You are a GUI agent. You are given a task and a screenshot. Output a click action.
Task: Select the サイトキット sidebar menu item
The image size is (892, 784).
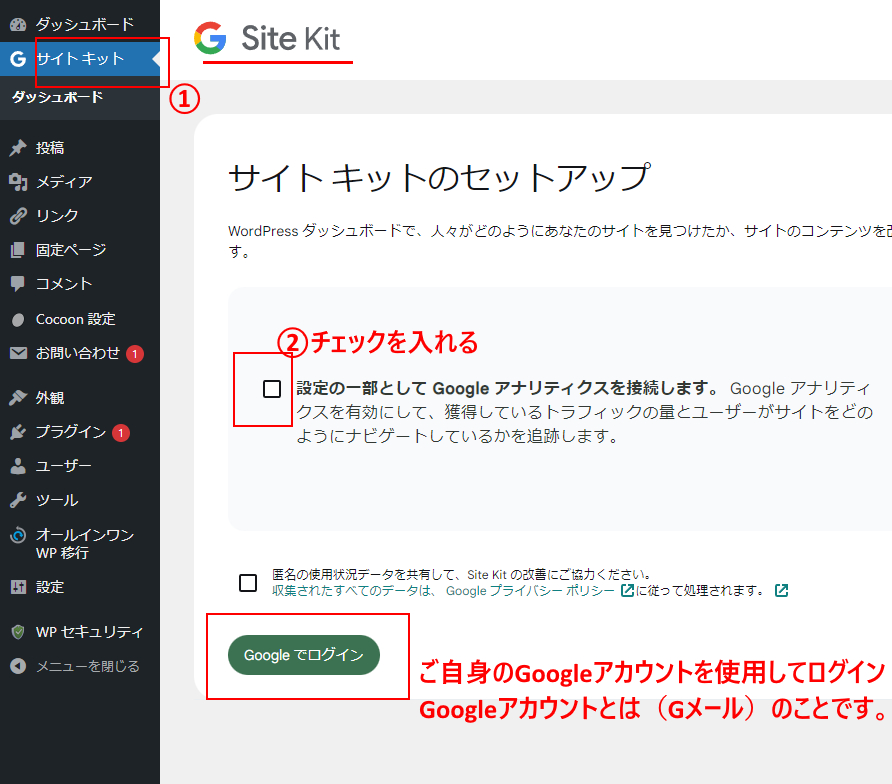[80, 60]
